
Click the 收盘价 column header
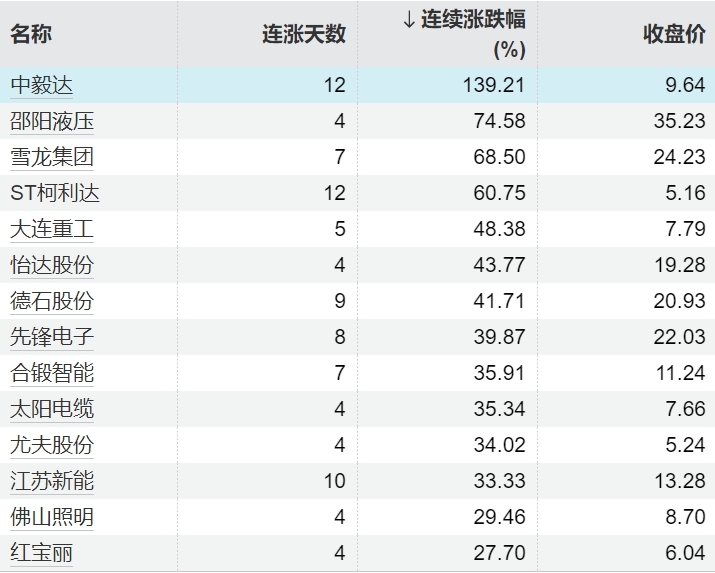pos(673,34)
